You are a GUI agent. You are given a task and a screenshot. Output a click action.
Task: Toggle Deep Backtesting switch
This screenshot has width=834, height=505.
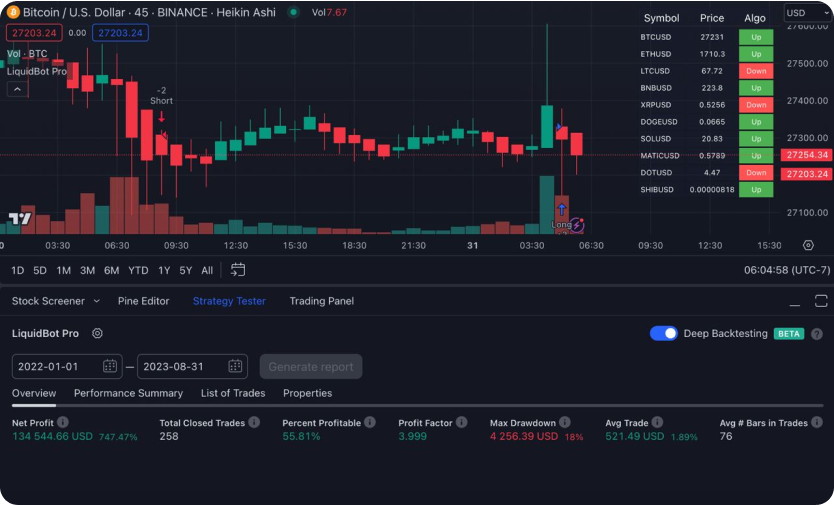[x=664, y=333]
